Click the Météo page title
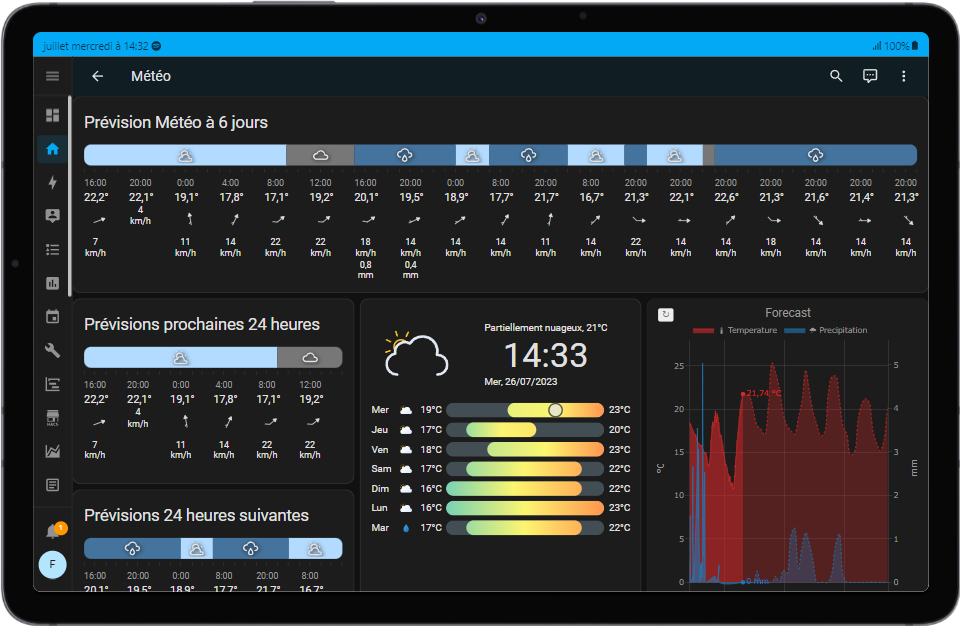Viewport: 960px width, 626px height. (x=151, y=76)
